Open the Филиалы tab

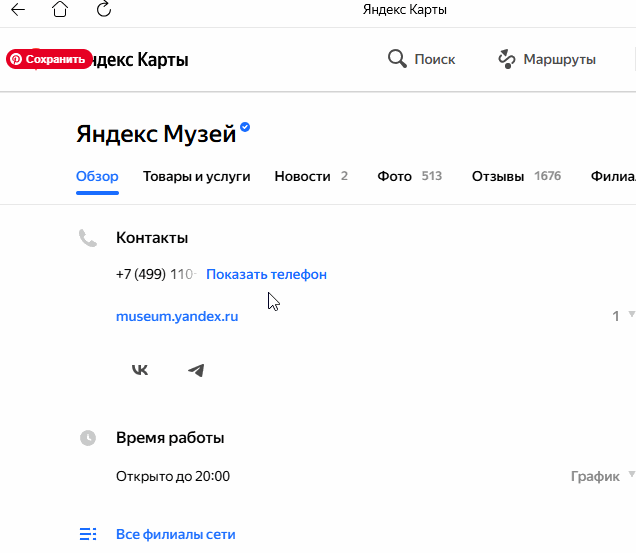click(613, 176)
